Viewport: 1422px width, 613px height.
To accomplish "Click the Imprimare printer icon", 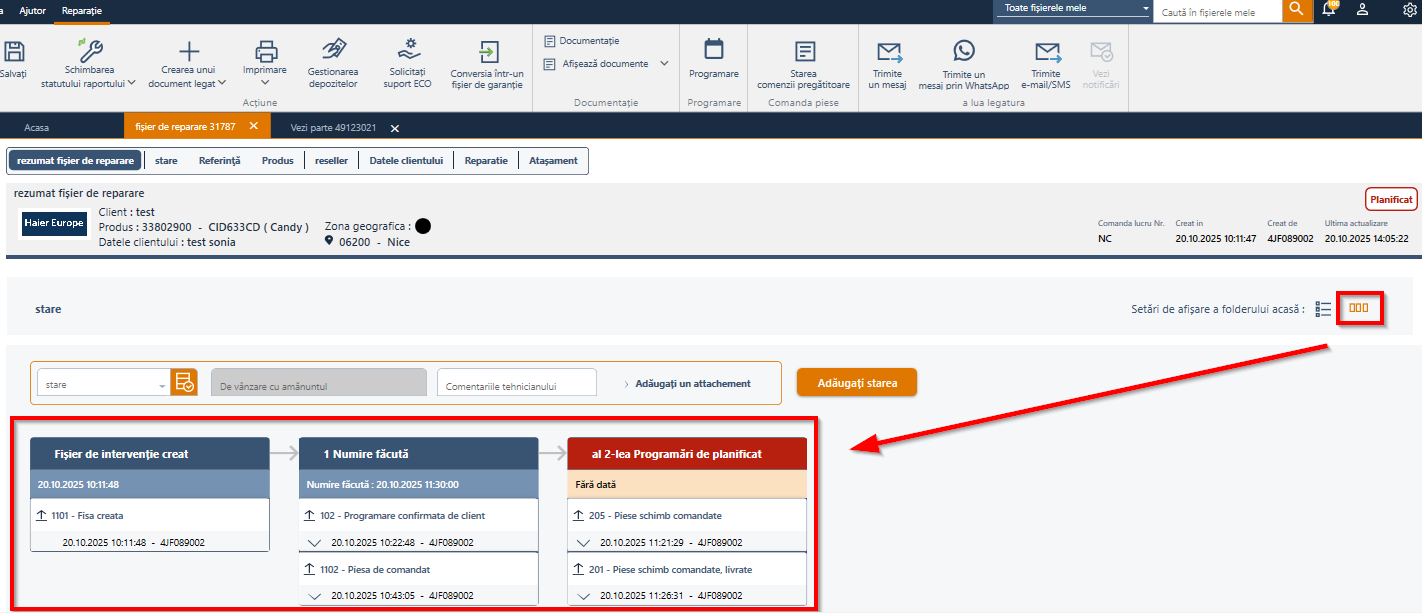I will 265,51.
